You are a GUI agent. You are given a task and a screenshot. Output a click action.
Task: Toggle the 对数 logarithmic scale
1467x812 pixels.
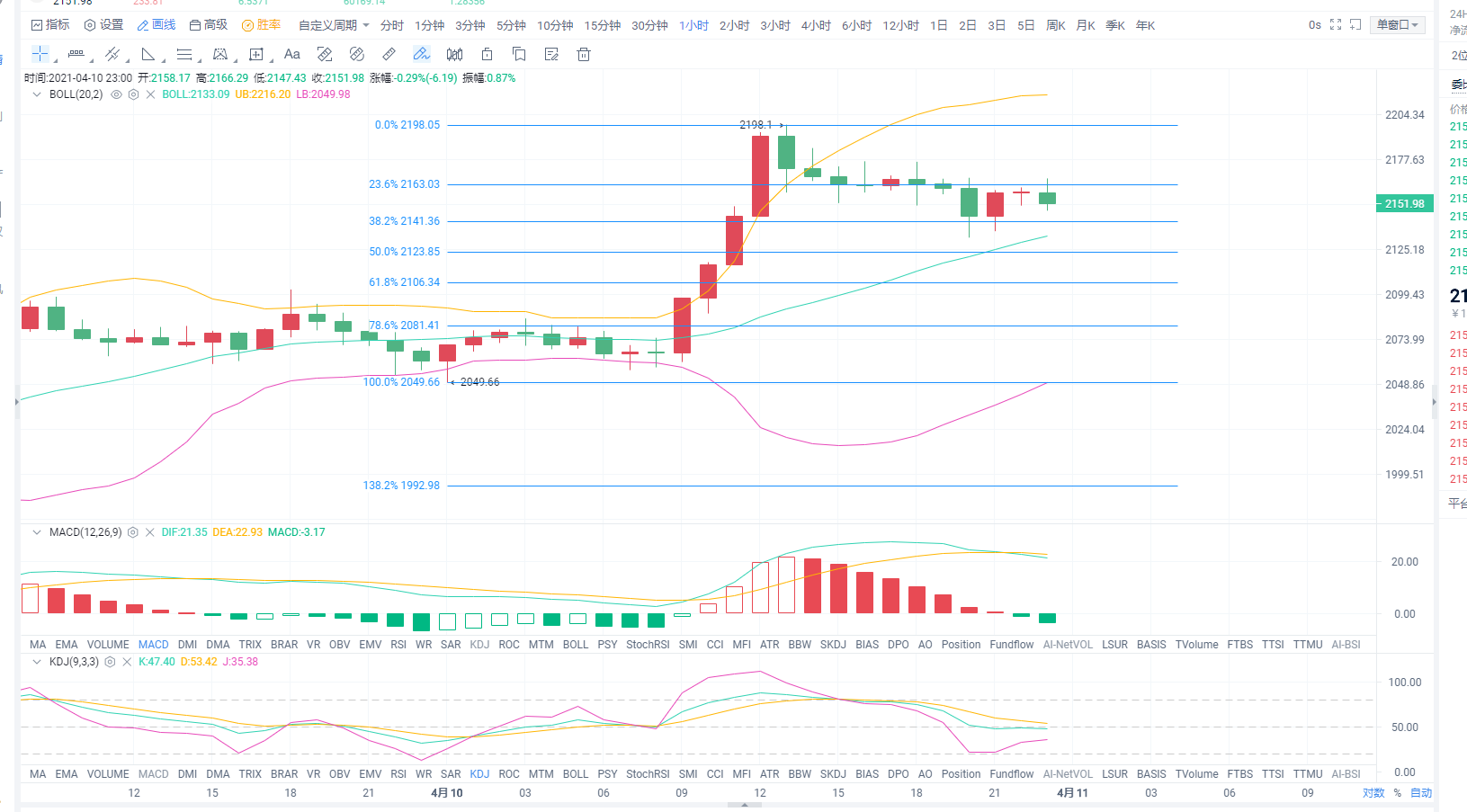click(1373, 793)
